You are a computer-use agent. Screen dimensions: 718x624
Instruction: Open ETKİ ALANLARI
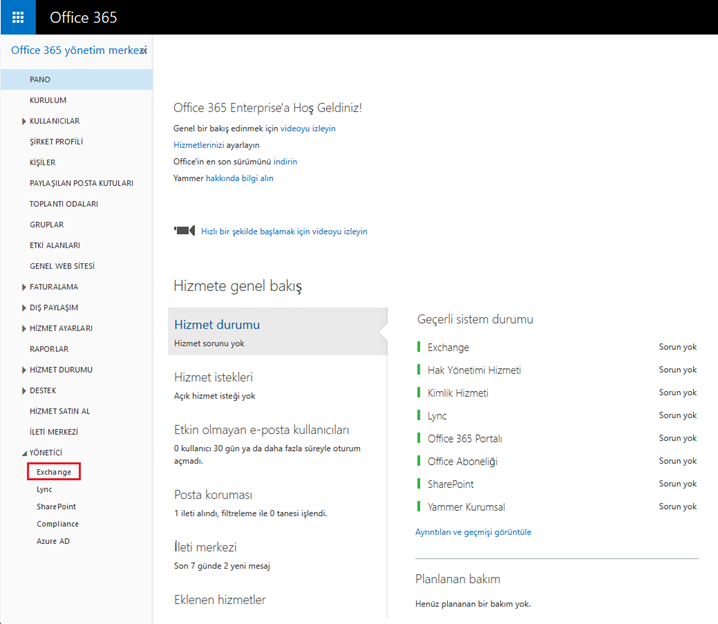(x=55, y=245)
